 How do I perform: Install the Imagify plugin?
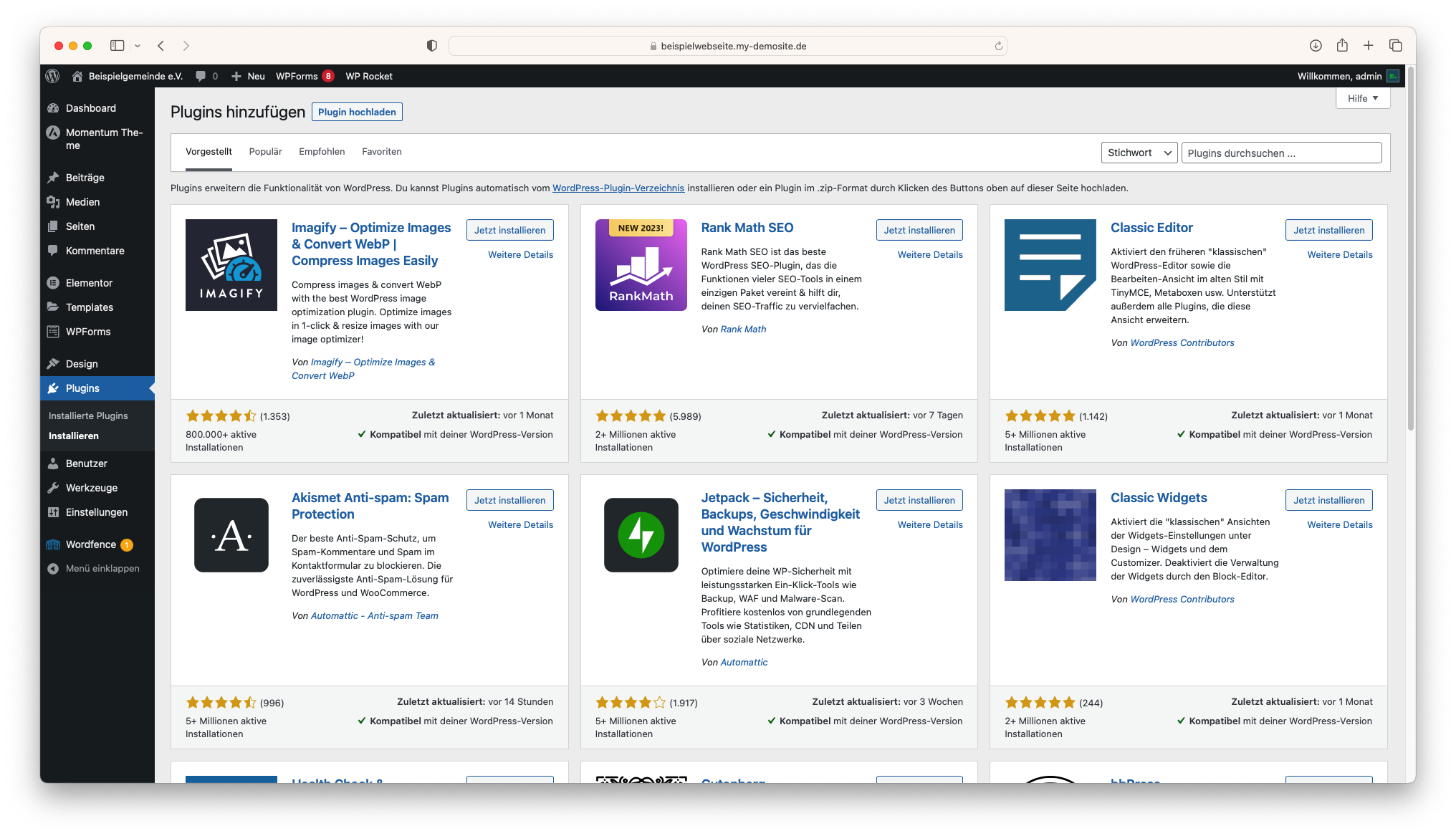click(x=509, y=230)
